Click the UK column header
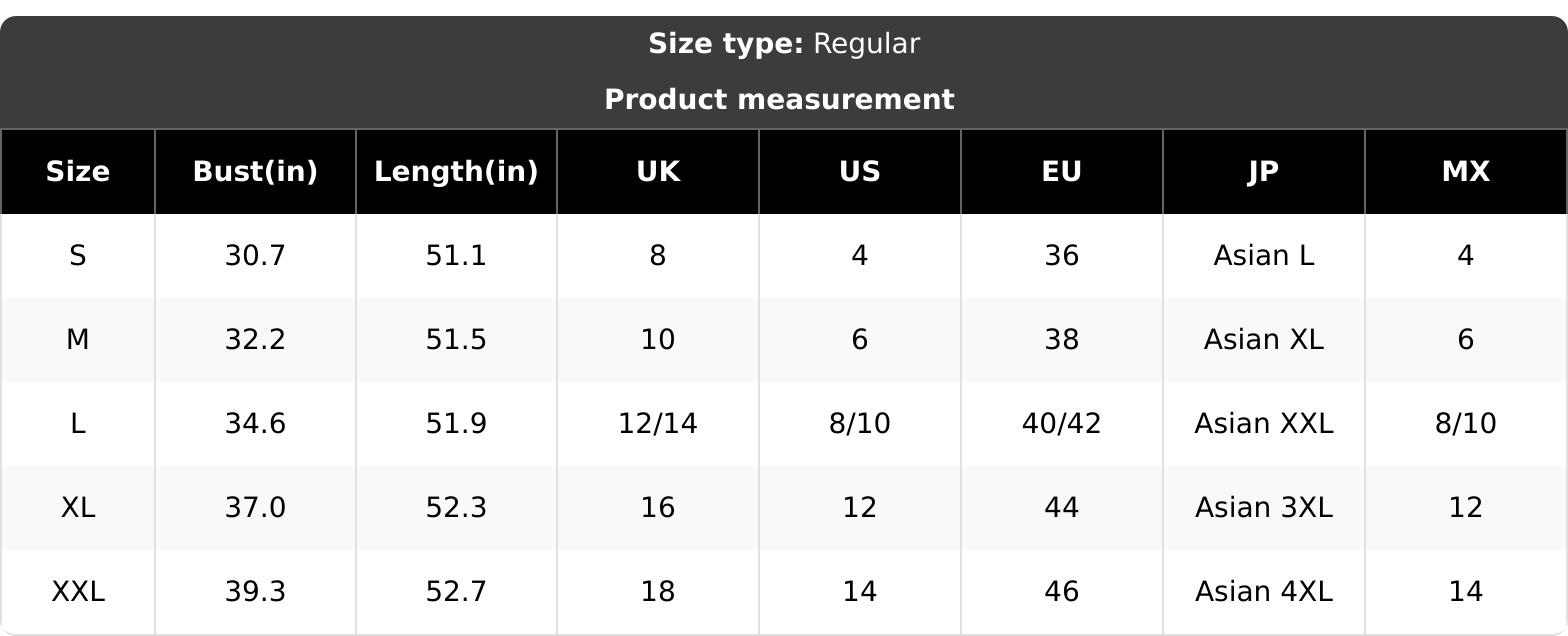The width and height of the screenshot is (1568, 636). click(x=658, y=172)
